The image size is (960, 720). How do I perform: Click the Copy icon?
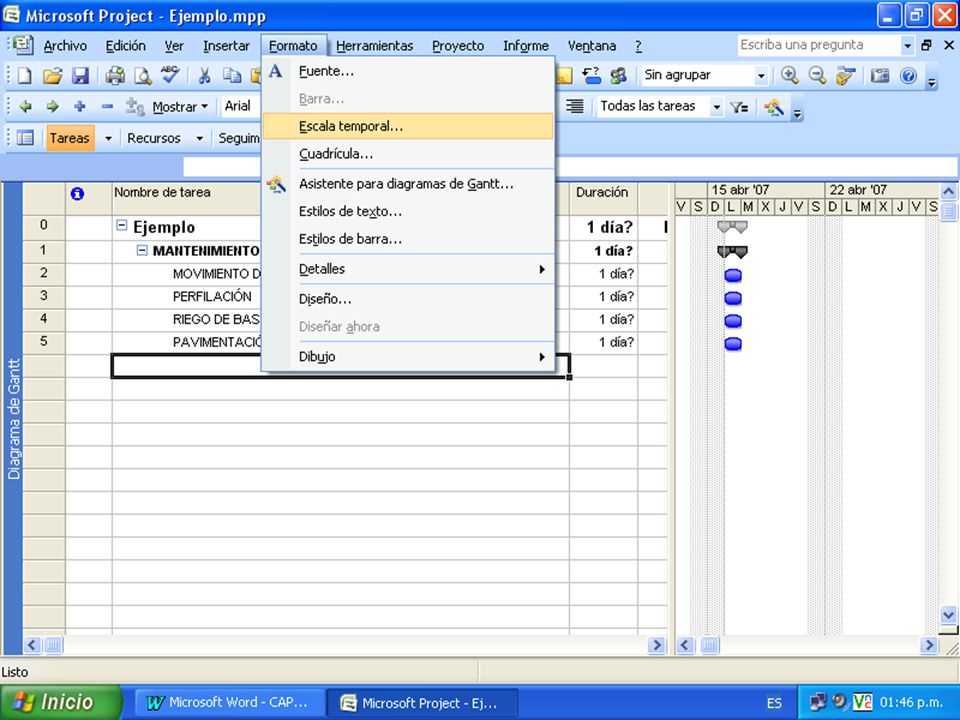[232, 75]
